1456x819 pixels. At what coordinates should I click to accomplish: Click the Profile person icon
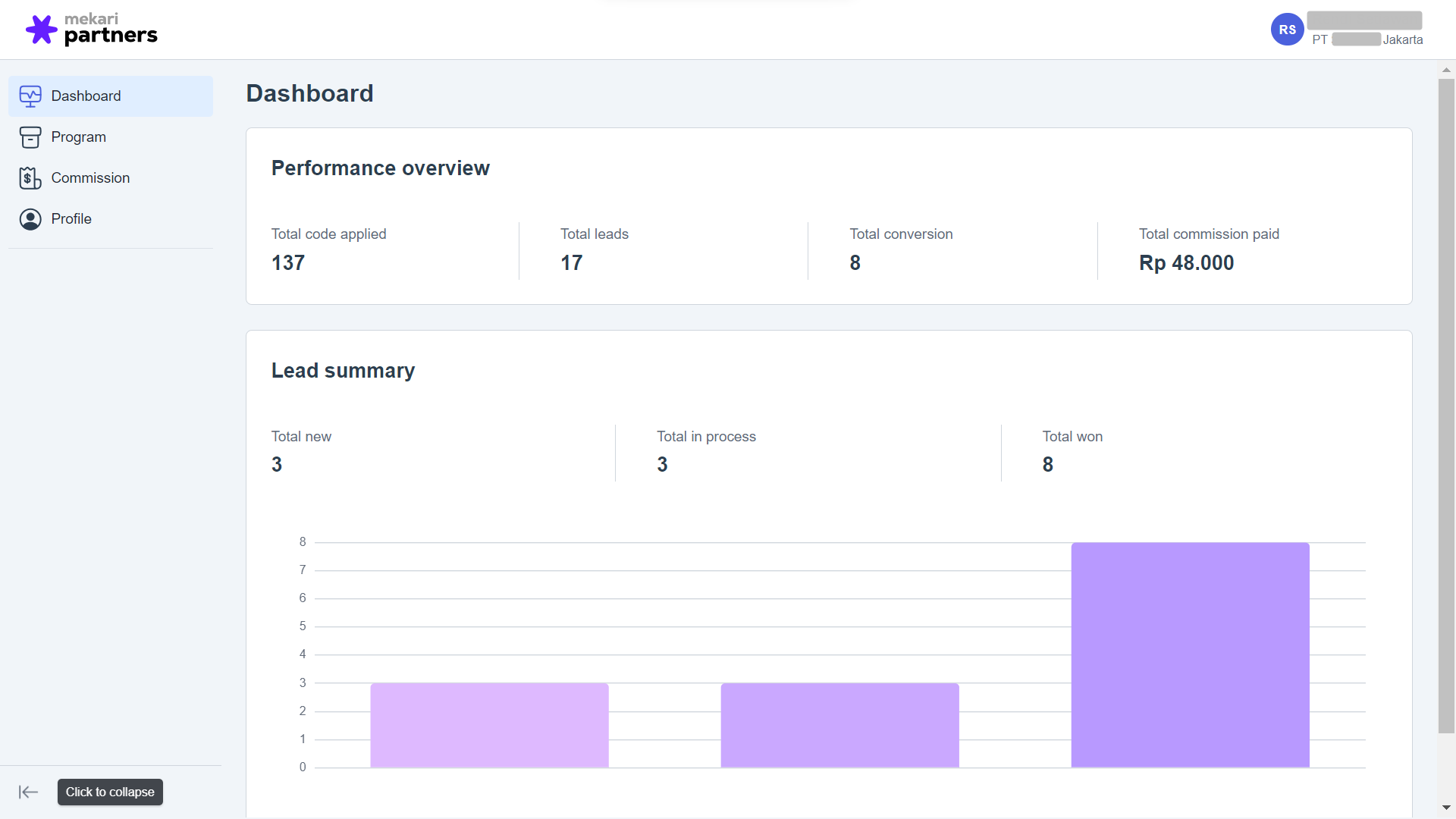30,218
